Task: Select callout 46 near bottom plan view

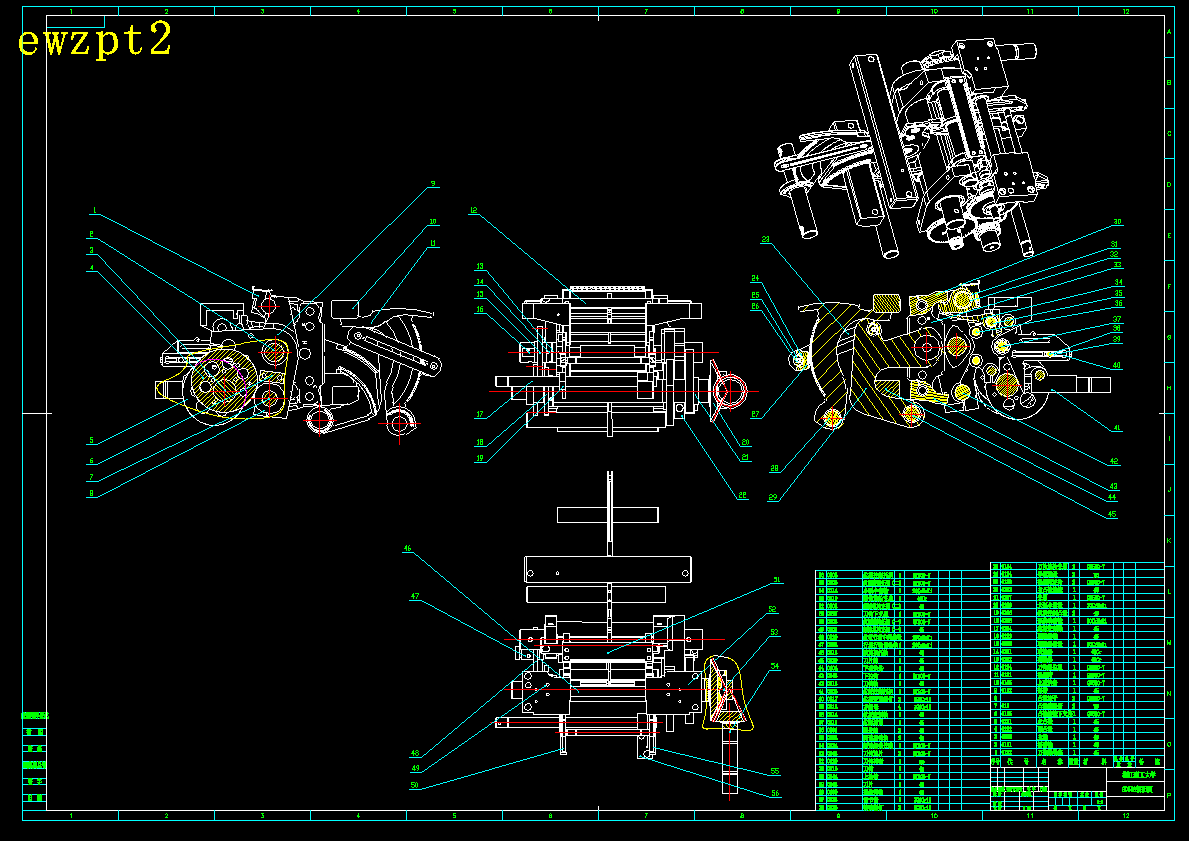Action: pos(407,548)
